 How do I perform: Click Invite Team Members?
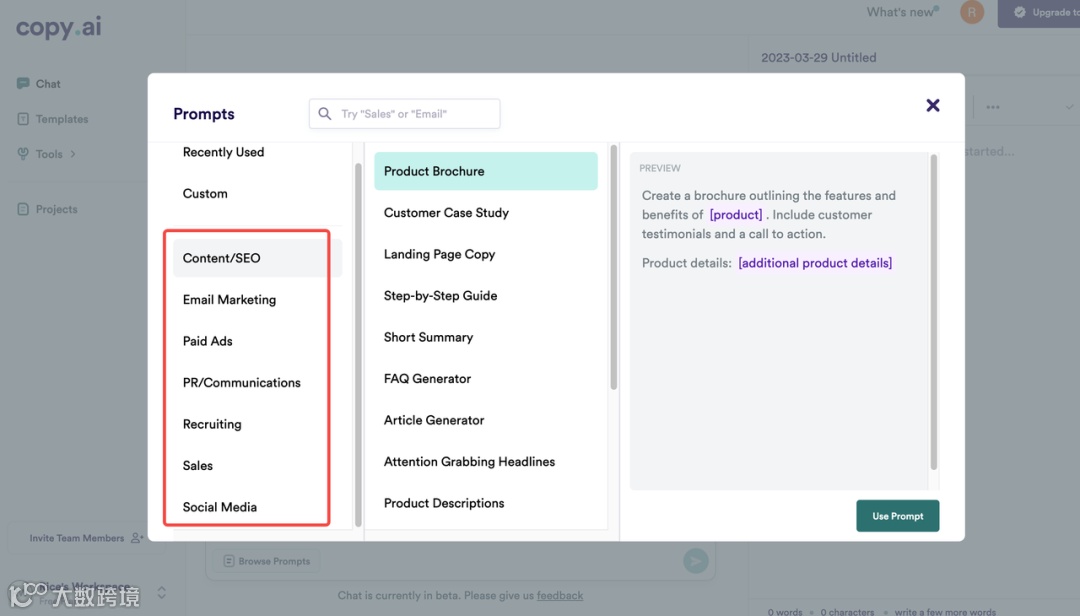point(86,538)
